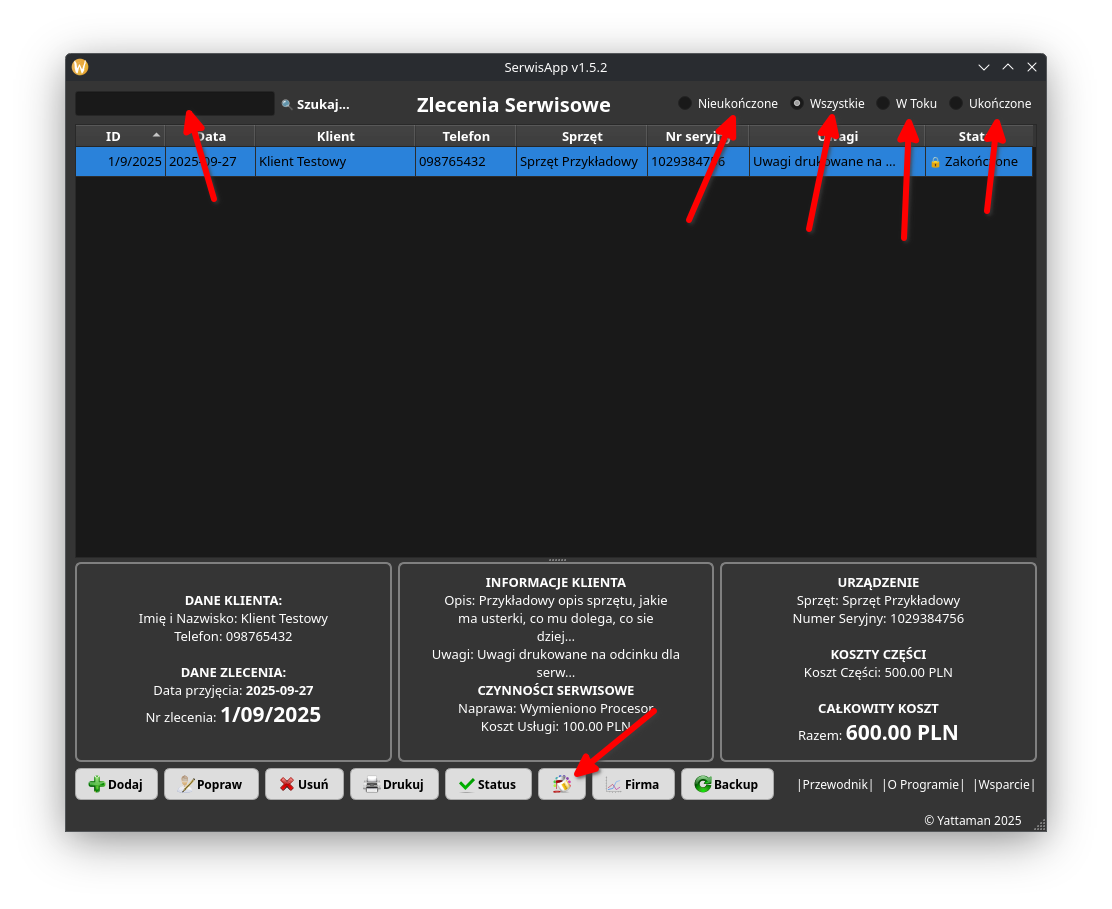This screenshot has width=1112, height=909.
Task: Select the Klient Testowy order row
Action: tap(335, 162)
